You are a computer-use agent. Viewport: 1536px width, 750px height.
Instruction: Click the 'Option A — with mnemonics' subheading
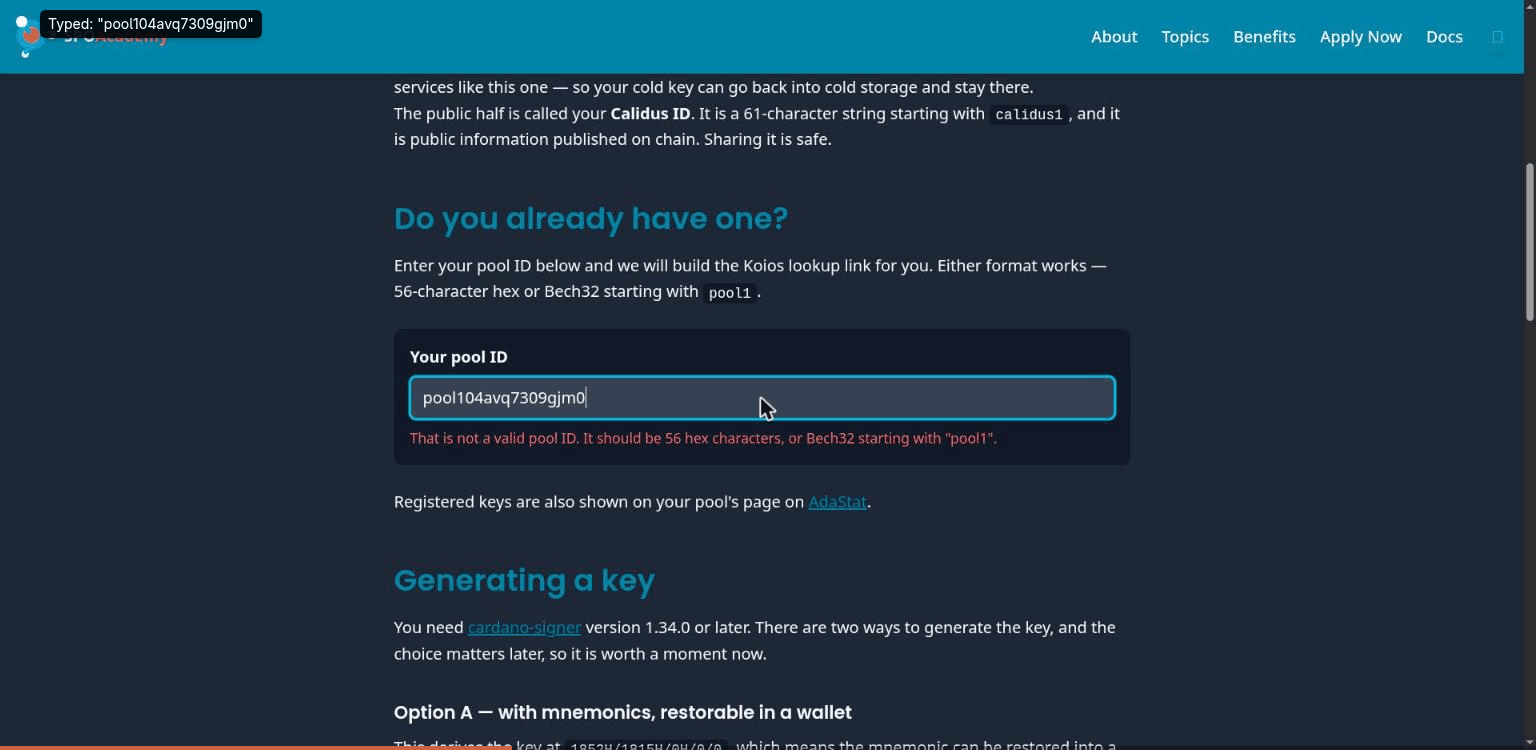click(x=622, y=712)
